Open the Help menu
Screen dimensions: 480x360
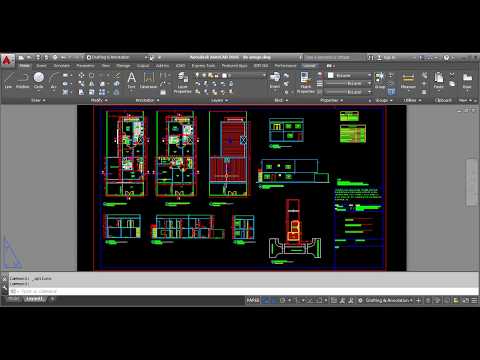(x=447, y=58)
